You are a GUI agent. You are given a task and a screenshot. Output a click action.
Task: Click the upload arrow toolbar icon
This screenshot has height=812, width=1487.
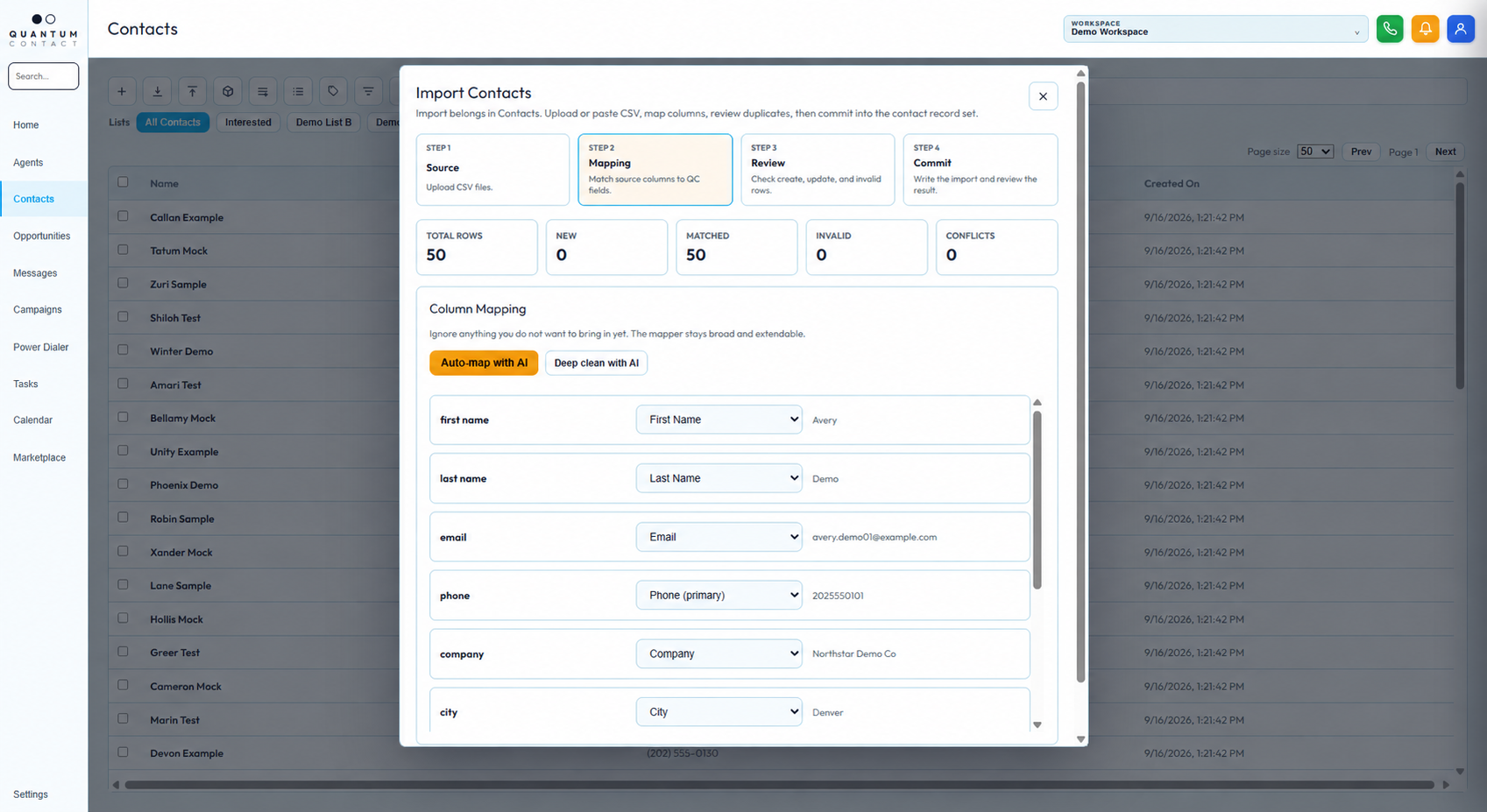click(x=192, y=91)
